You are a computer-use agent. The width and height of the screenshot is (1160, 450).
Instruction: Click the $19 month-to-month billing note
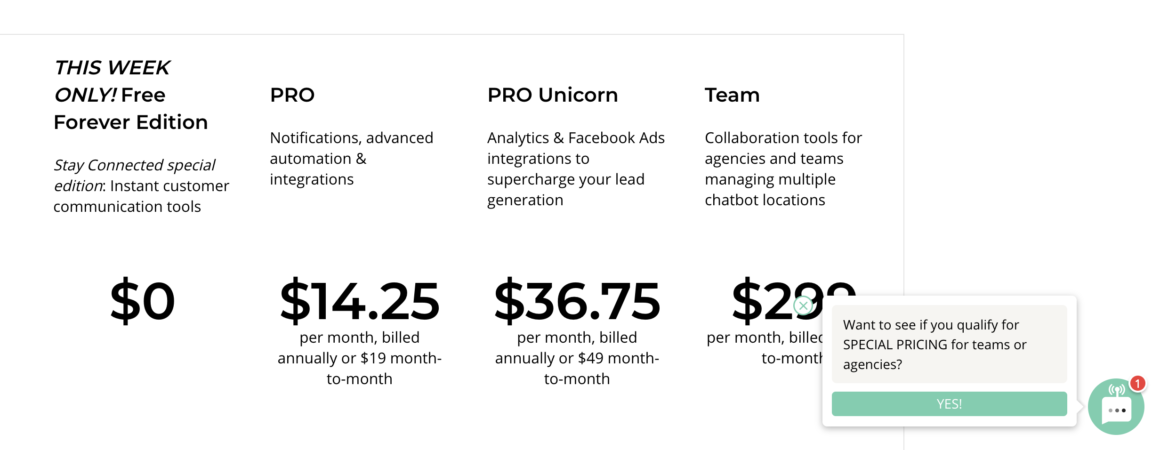359,358
